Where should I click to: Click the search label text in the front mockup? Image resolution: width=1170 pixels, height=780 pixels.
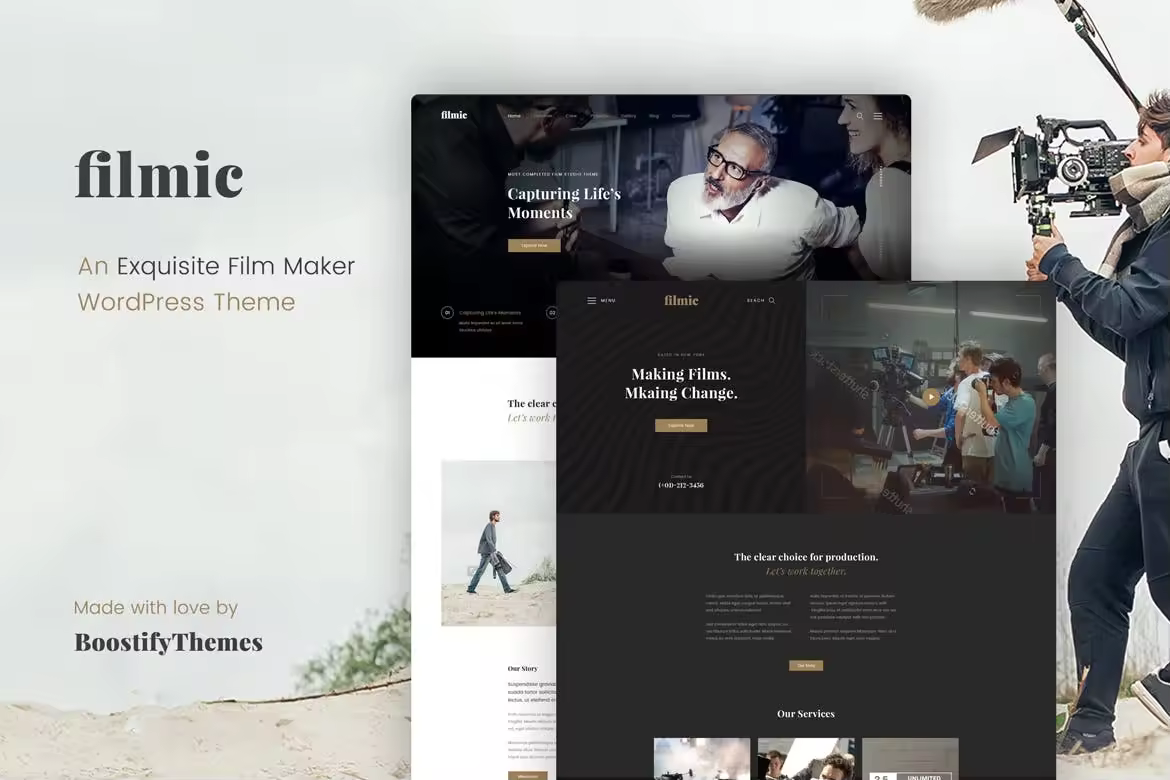pos(756,301)
